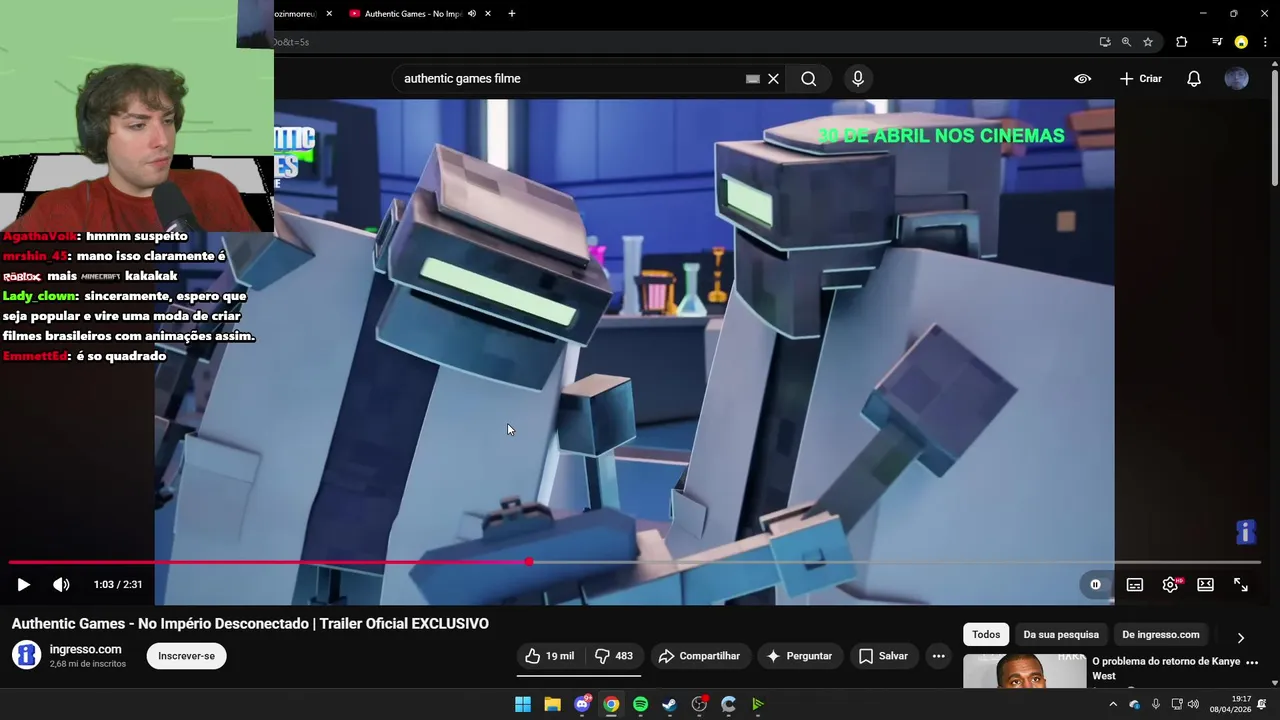Viewport: 1280px width, 720px height.
Task: Open options for Kanye West video suggestion
Action: click(1252, 662)
